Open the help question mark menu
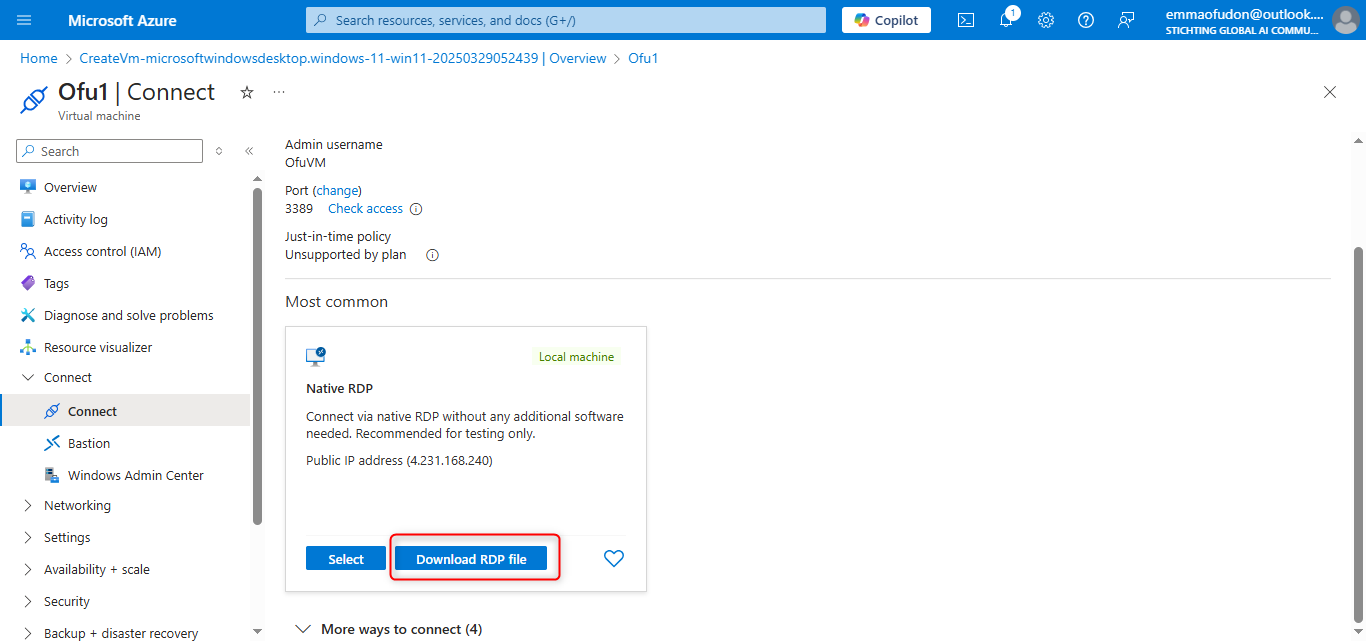Image resolution: width=1366 pixels, height=641 pixels. (1086, 20)
